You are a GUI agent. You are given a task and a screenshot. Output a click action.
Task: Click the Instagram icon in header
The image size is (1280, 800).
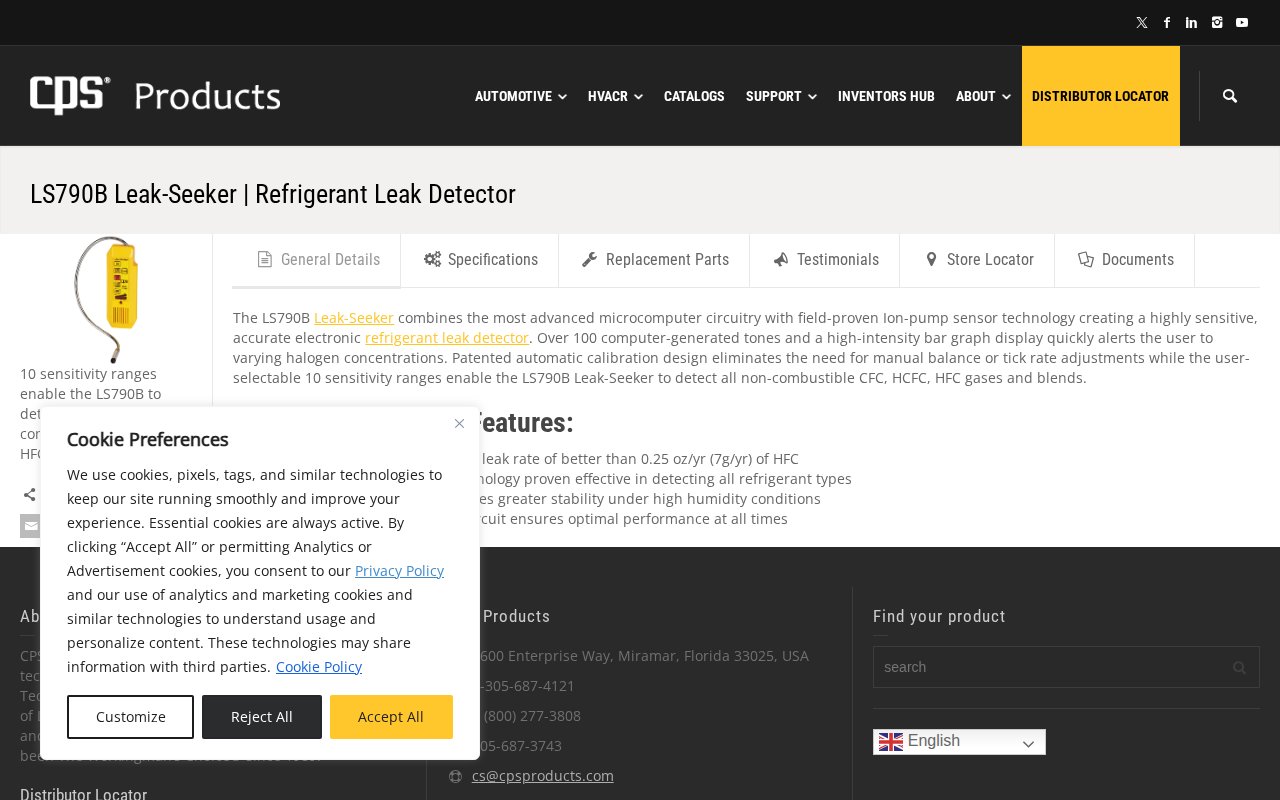[1217, 23]
